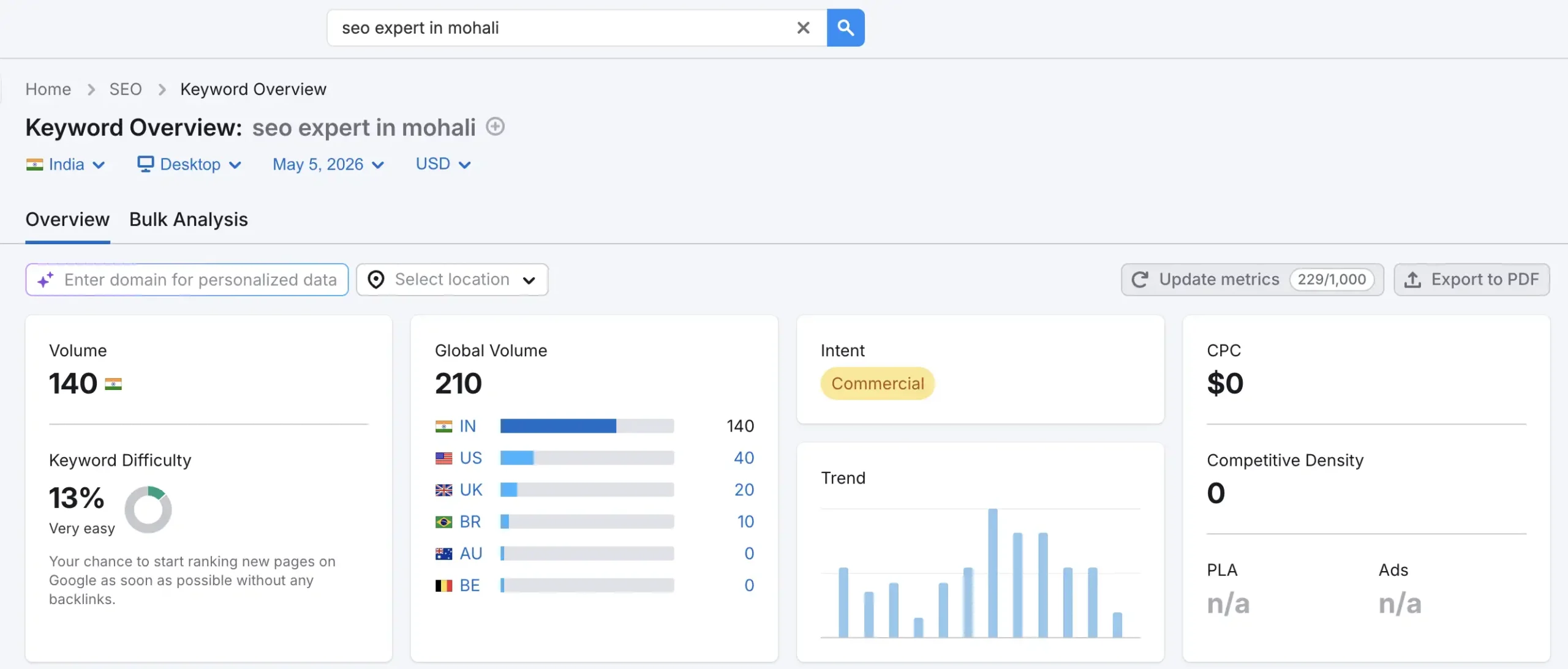Screen dimensions: 1568x669
Task: Open SEO breadcrumb link
Action: pos(126,89)
